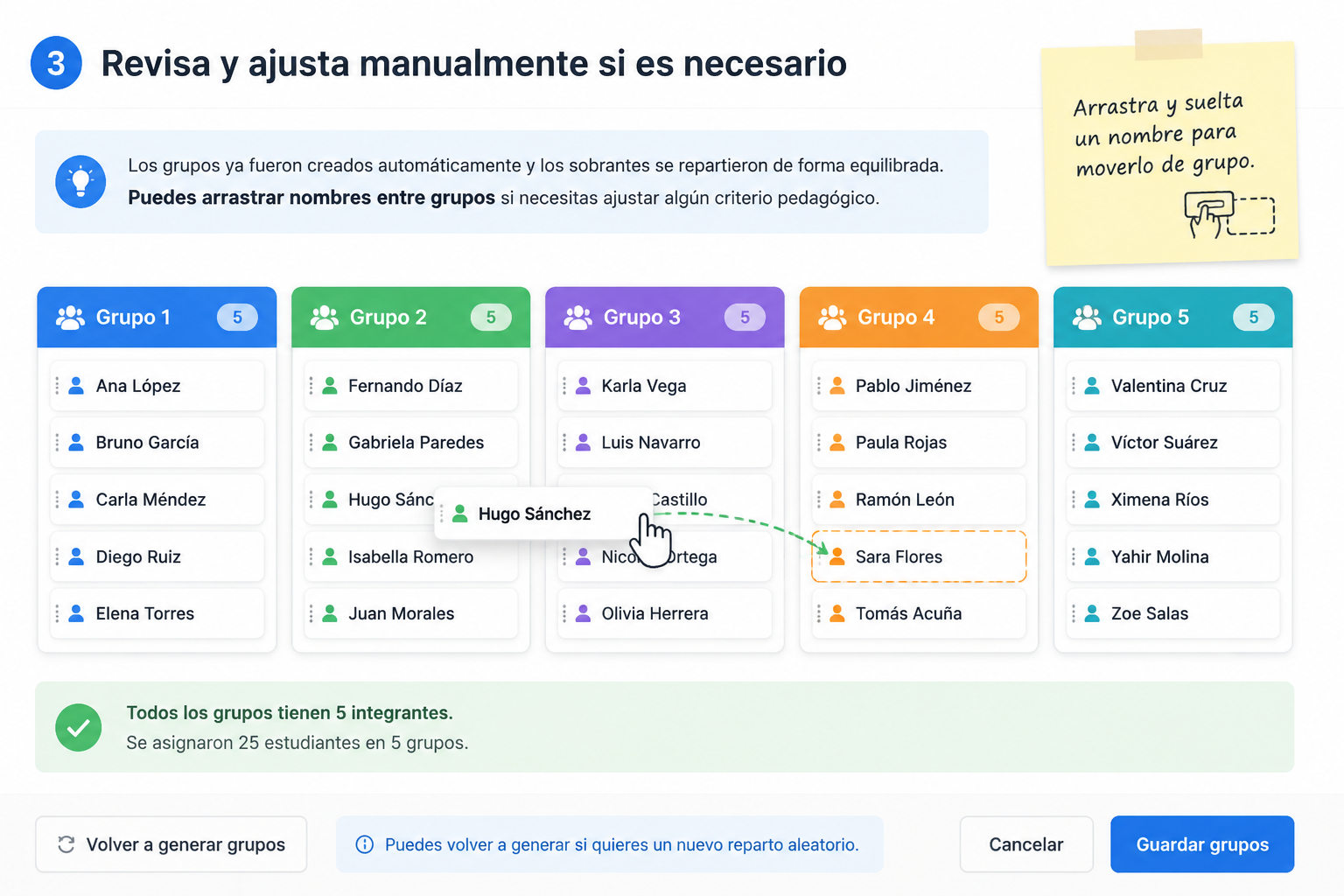
Task: Click the Grupo 1 people icon
Action: pos(70,317)
